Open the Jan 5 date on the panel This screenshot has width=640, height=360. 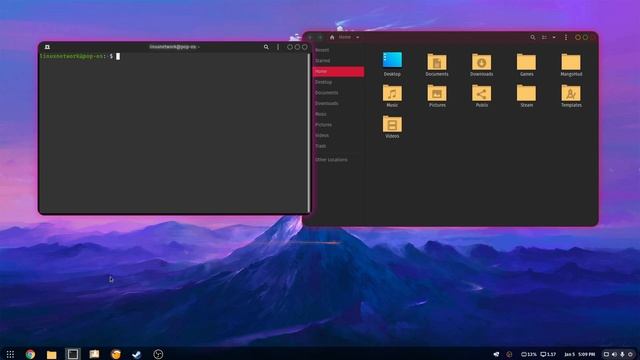(569, 354)
